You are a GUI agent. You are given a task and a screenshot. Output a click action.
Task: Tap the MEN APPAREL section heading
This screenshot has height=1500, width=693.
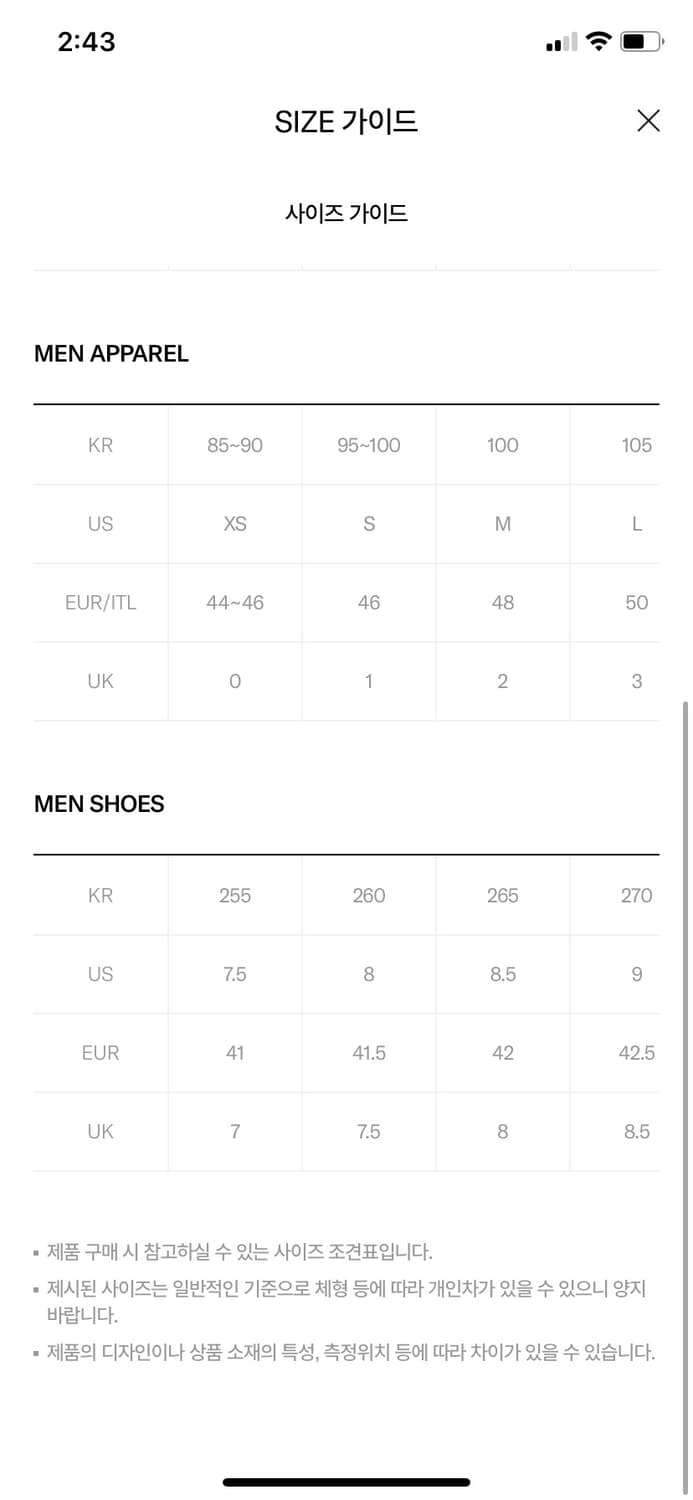[111, 353]
